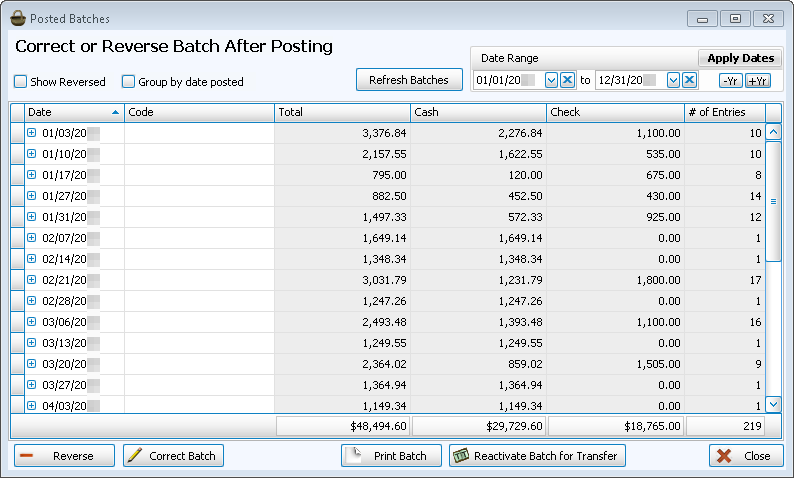Click Reactivate Batch for Transfer

[537, 456]
